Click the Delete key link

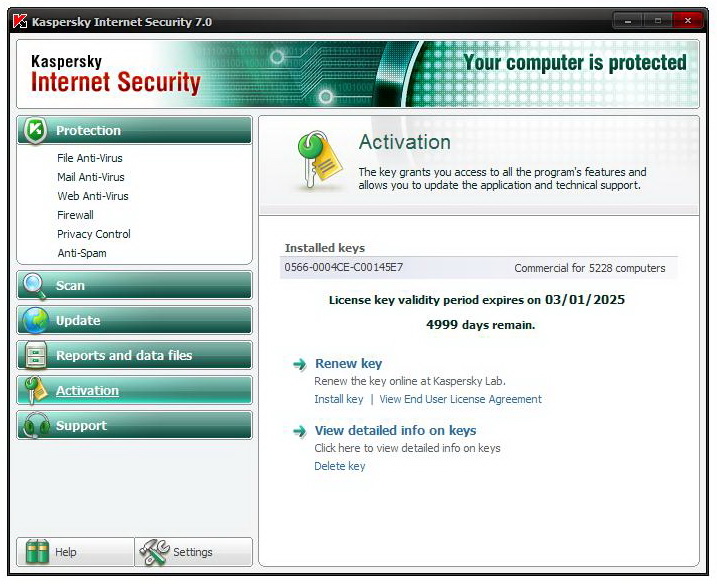[x=340, y=466]
